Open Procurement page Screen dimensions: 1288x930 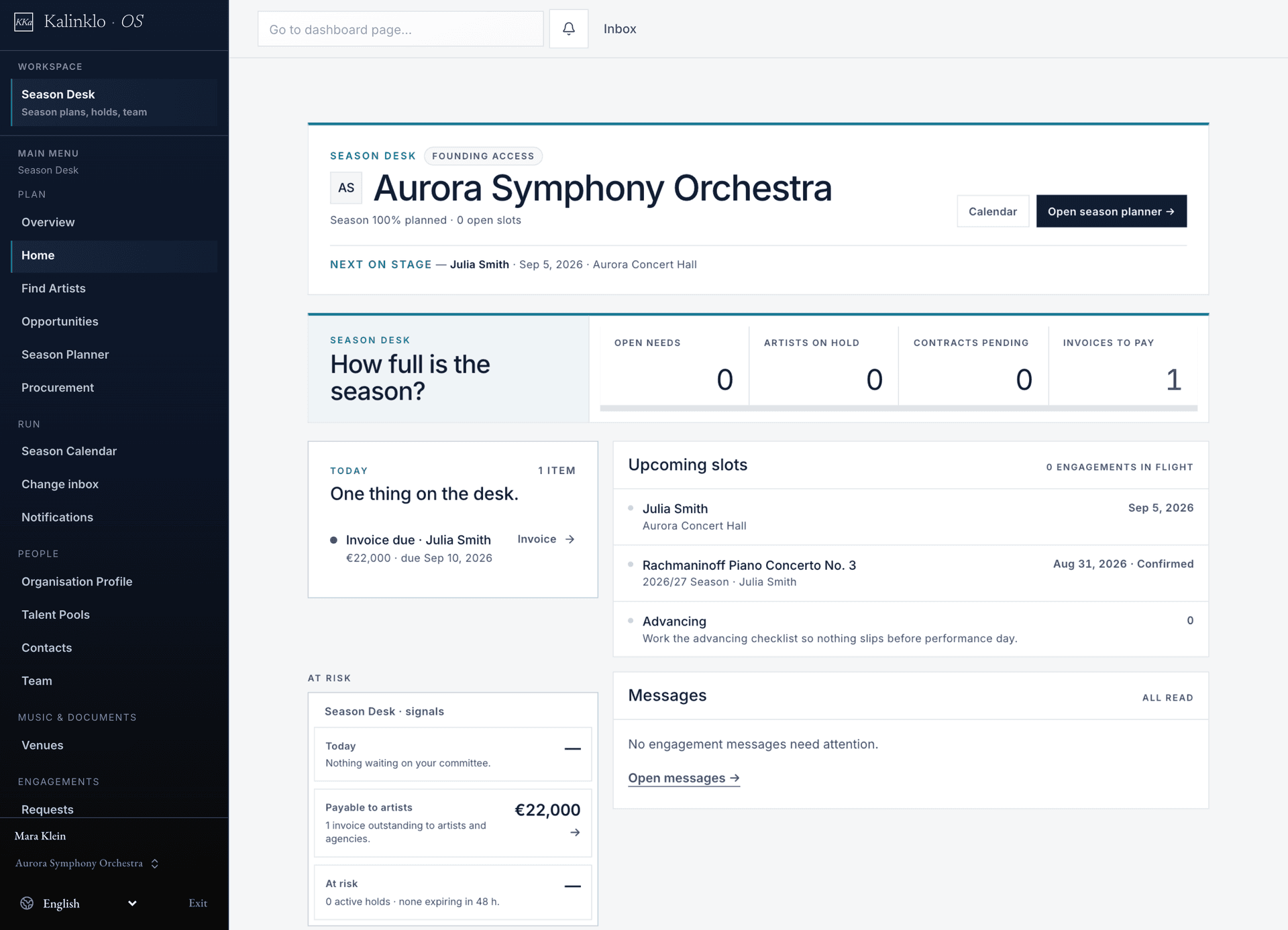pos(114,388)
